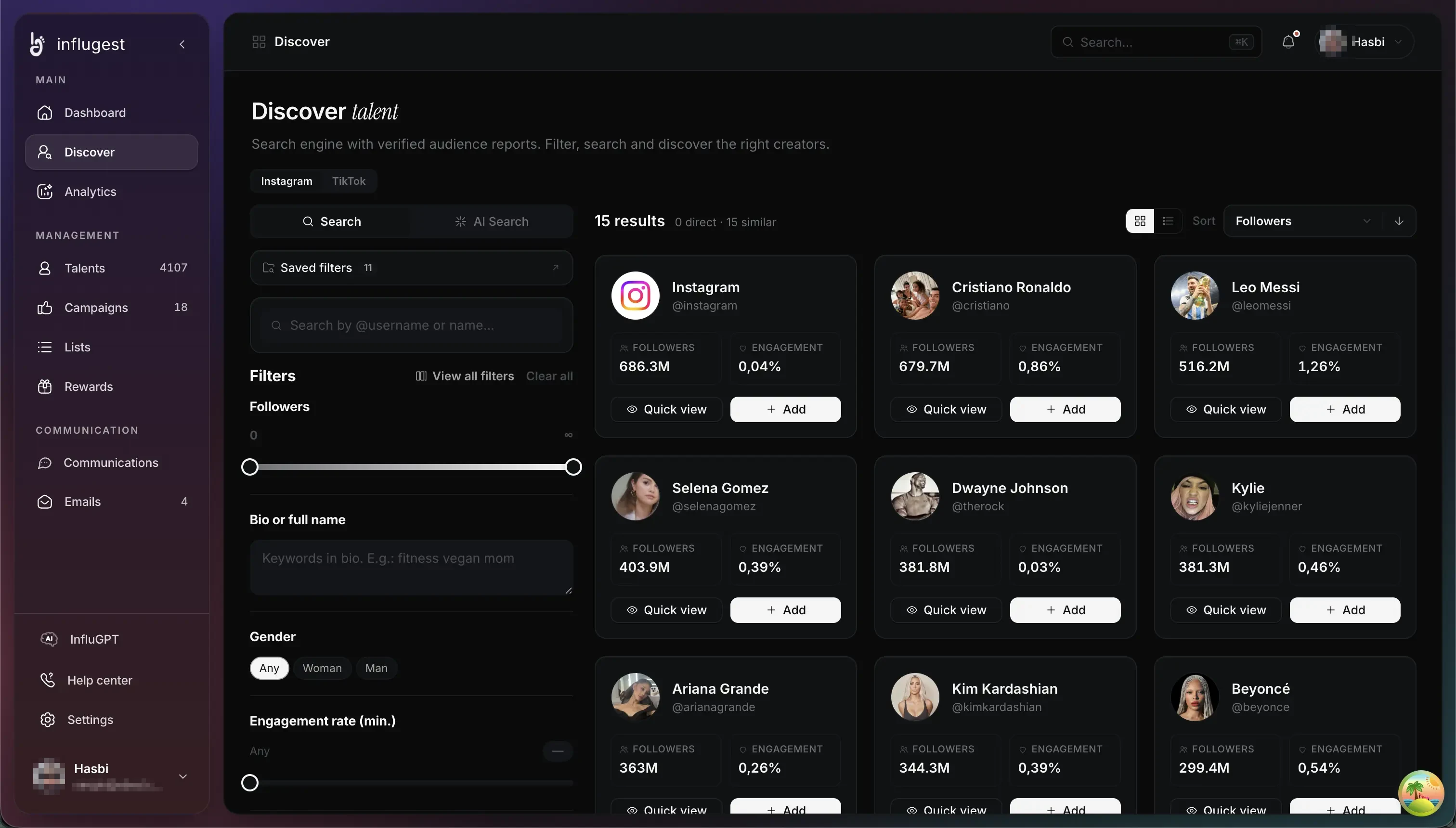Quick view Leo Messi
This screenshot has height=828, width=1456.
(x=1226, y=410)
